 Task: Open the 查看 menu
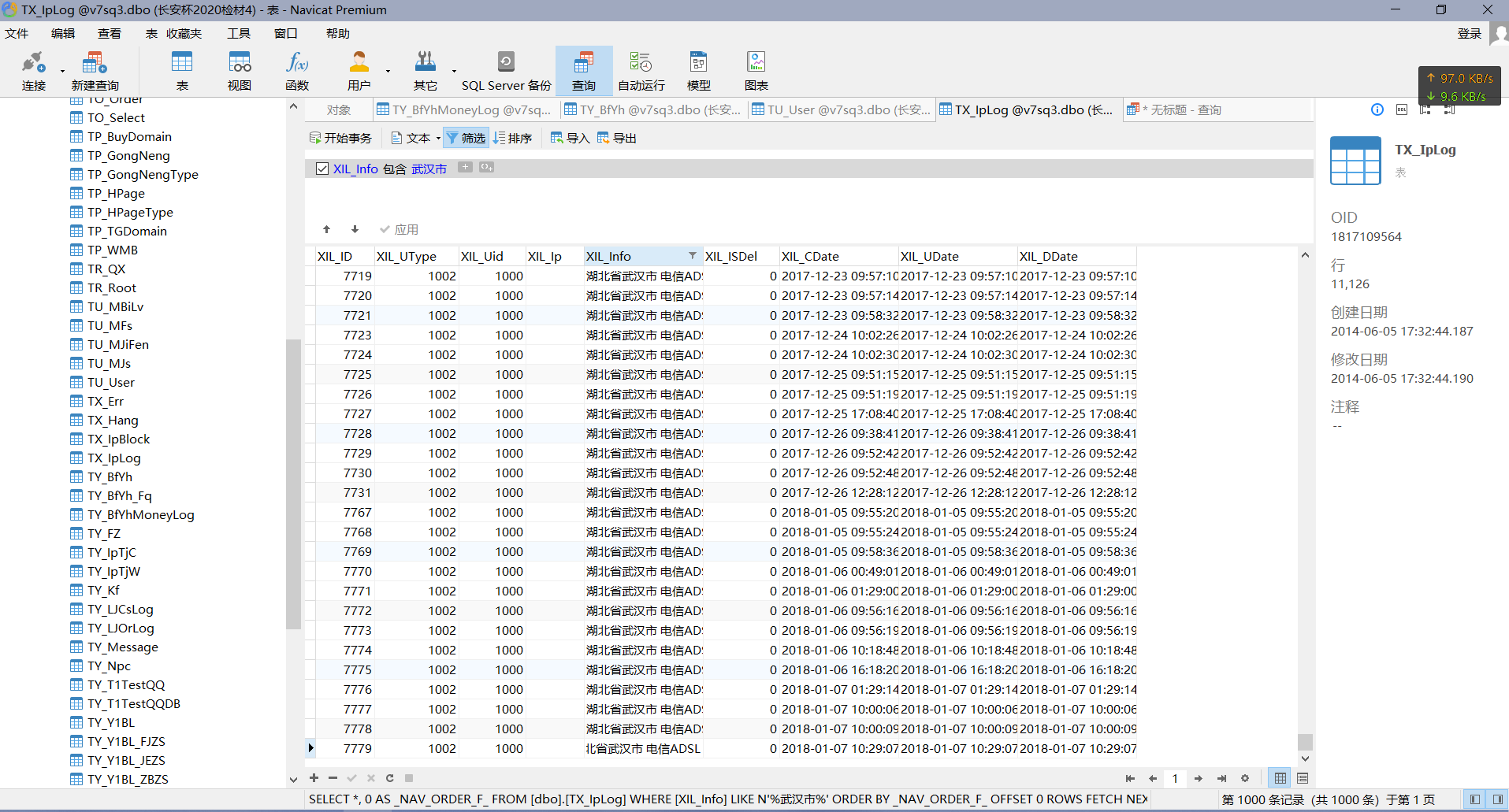[110, 34]
